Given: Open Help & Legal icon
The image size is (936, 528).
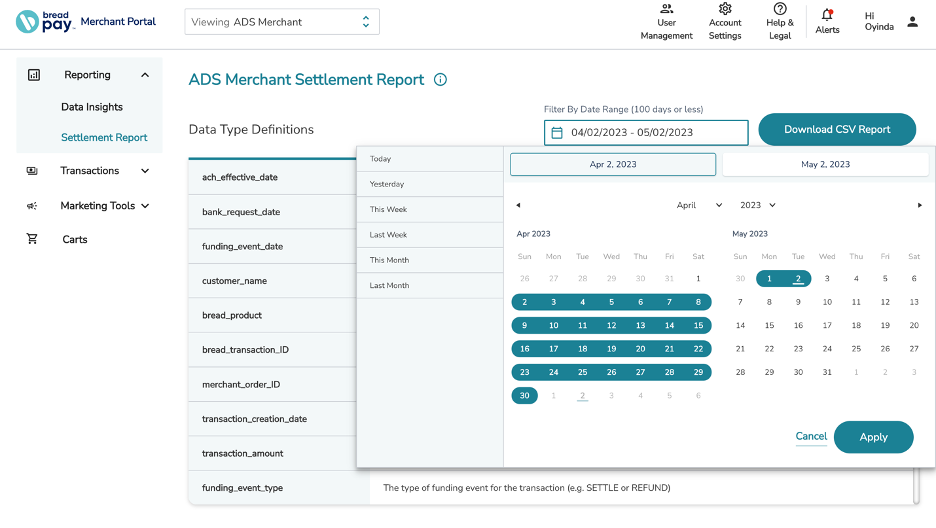Looking at the screenshot, I should (780, 9).
